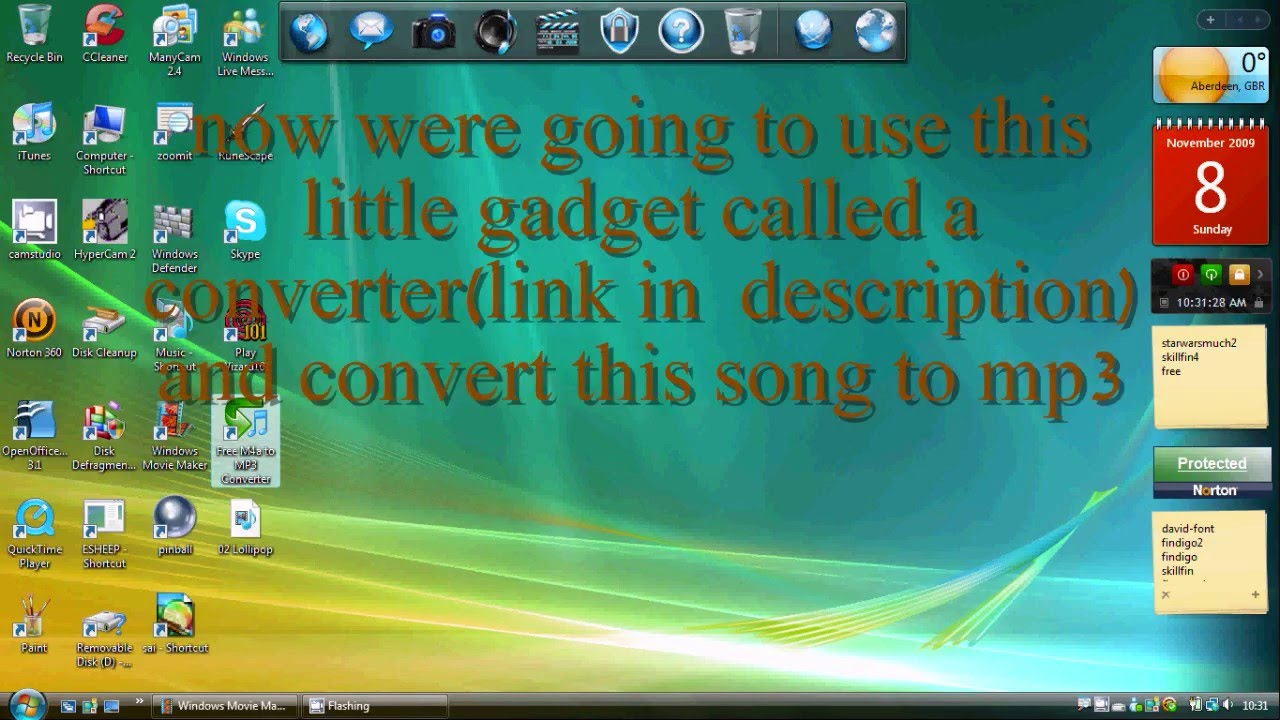Delete the lower sticky note with X
Viewport: 1280px width, 720px height.
tap(1165, 595)
